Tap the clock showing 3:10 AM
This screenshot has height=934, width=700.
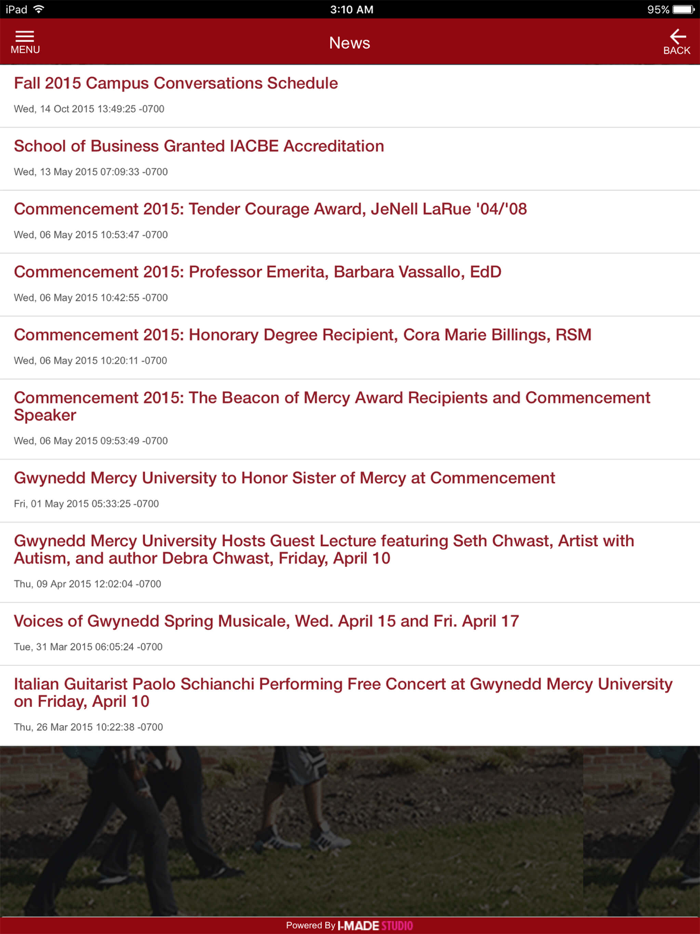click(x=349, y=9)
